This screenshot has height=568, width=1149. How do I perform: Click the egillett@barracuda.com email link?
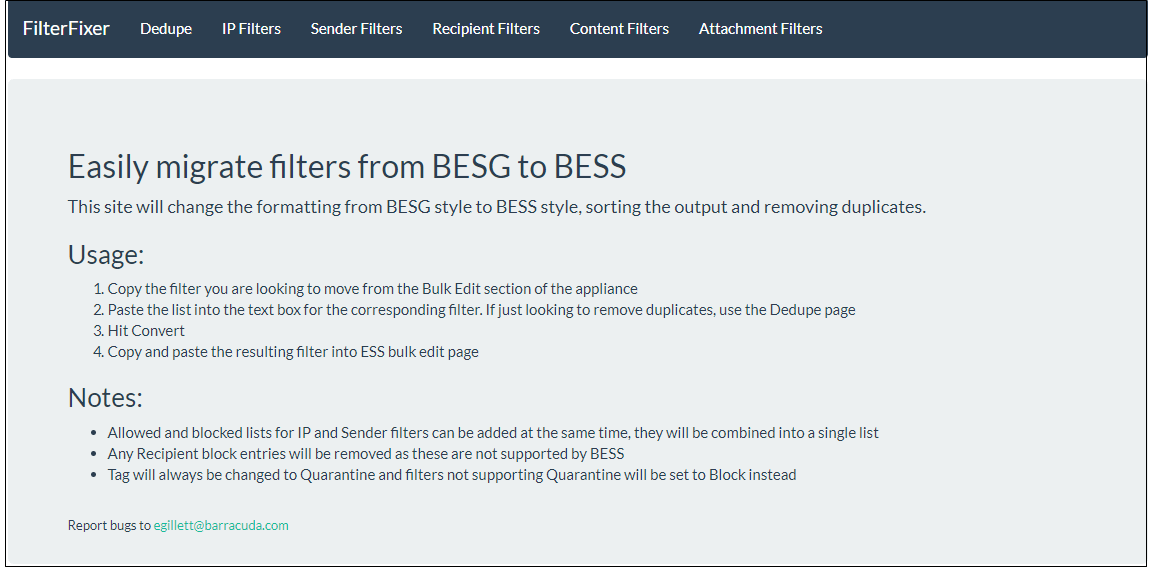pyautogui.click(x=221, y=525)
